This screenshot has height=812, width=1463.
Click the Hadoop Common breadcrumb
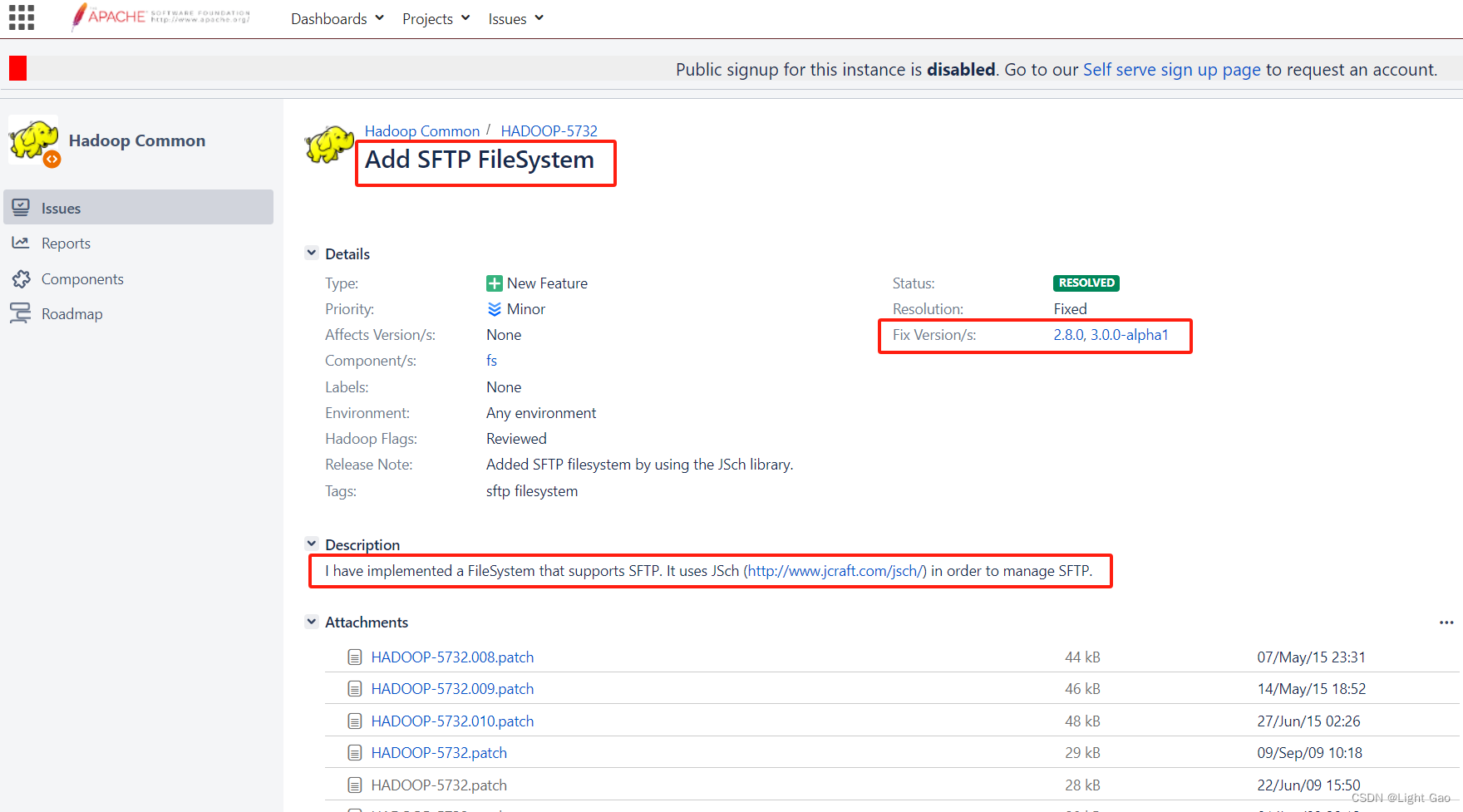[421, 130]
